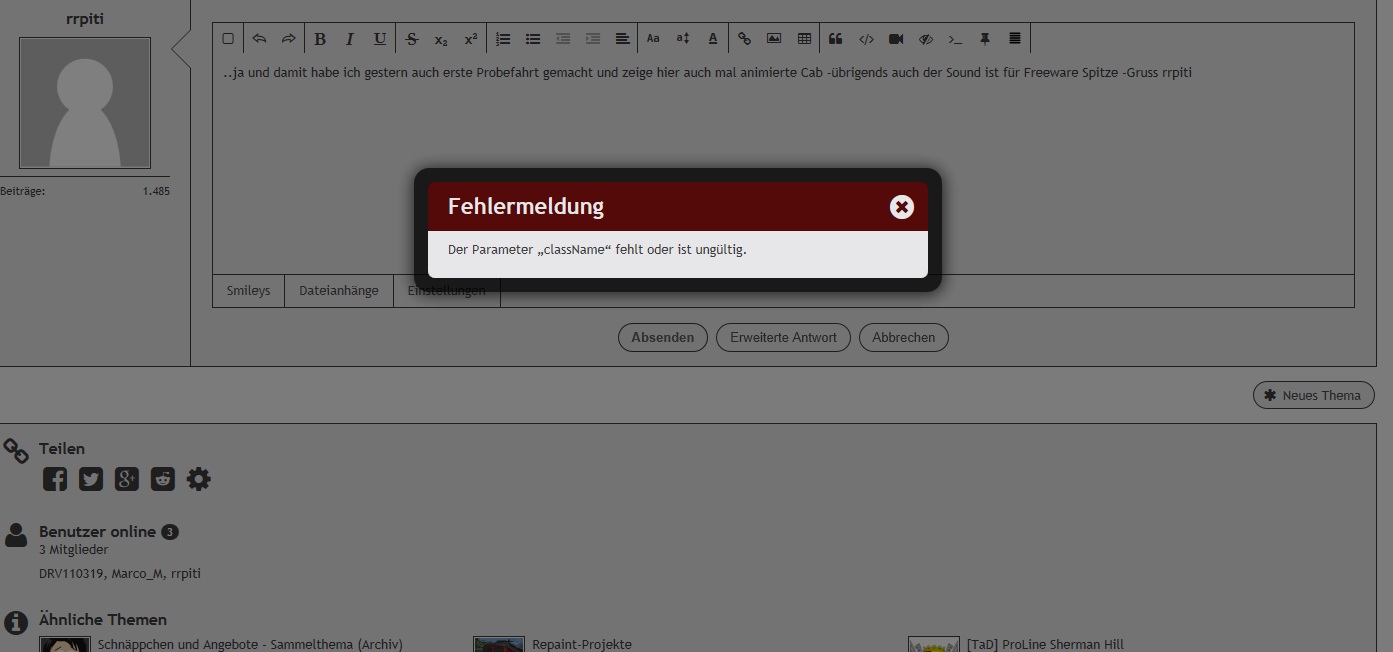Apply subscript formatting
Viewport: 1393px width, 652px height.
coord(441,39)
